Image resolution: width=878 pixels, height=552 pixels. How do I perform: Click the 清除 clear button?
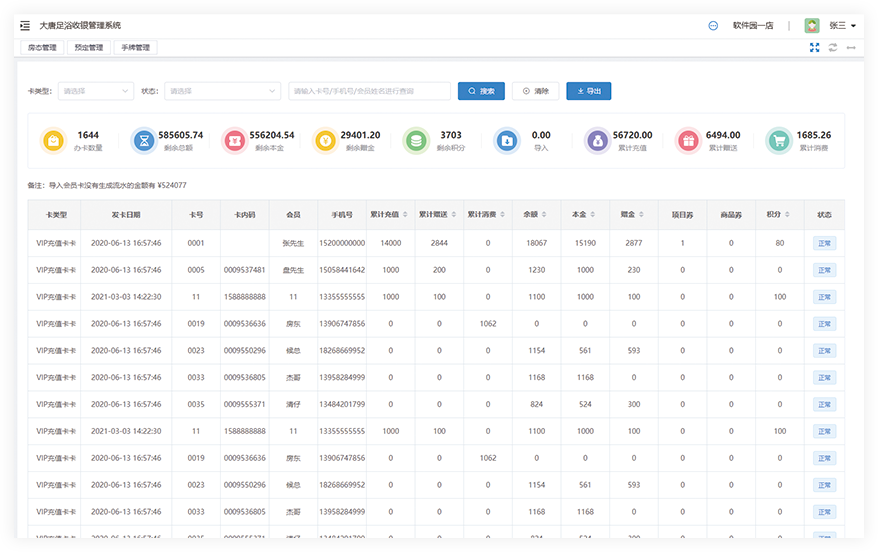(535, 91)
